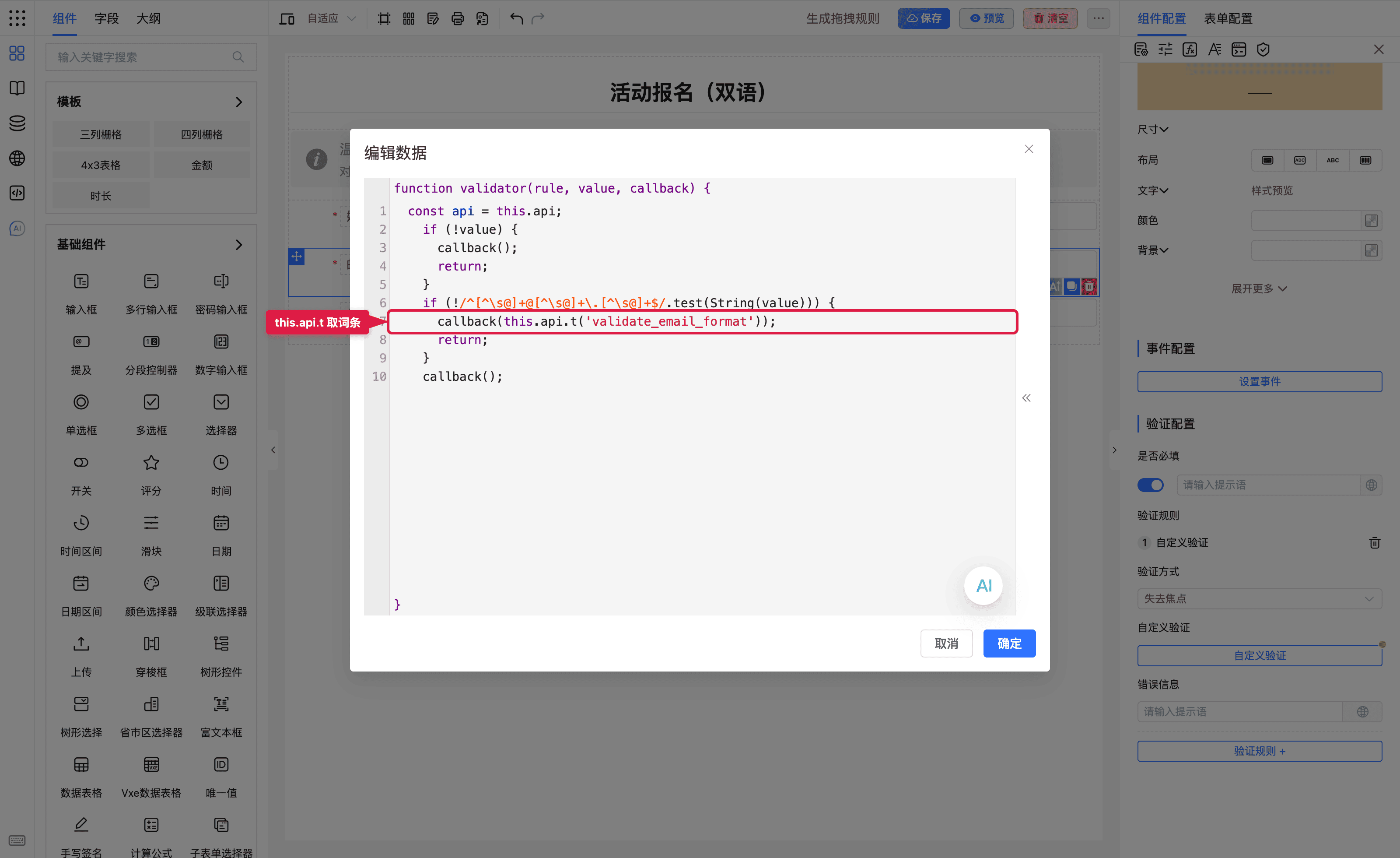Pick the 颜色选择器 palette component
This screenshot has height=858, width=1400.
151,583
